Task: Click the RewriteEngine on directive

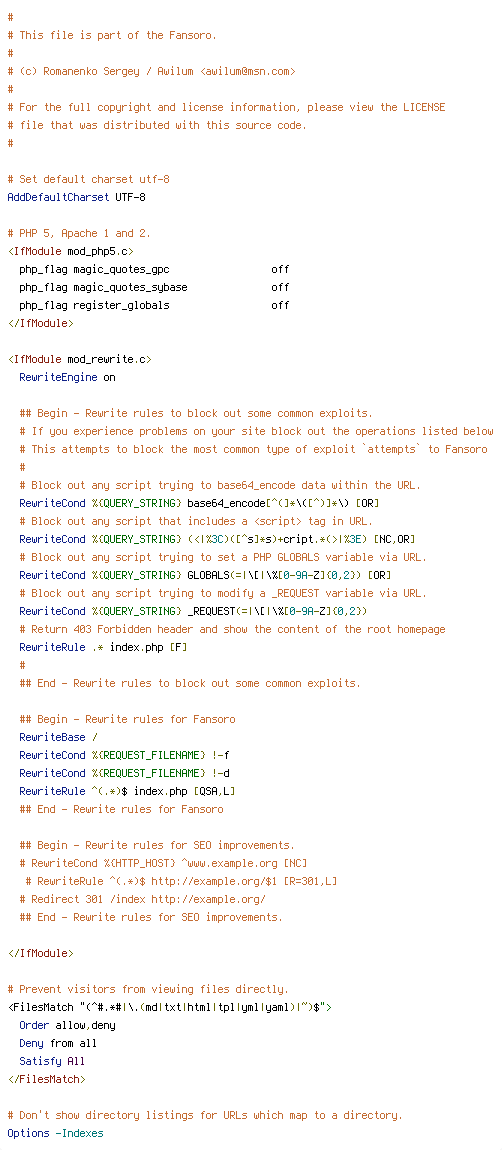Action: click(x=68, y=378)
